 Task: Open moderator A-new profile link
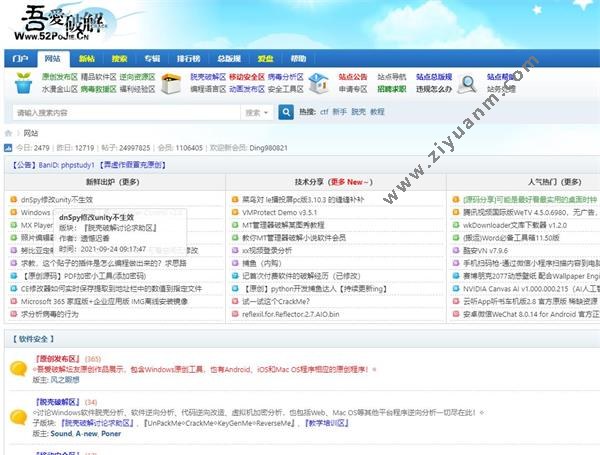(86, 434)
